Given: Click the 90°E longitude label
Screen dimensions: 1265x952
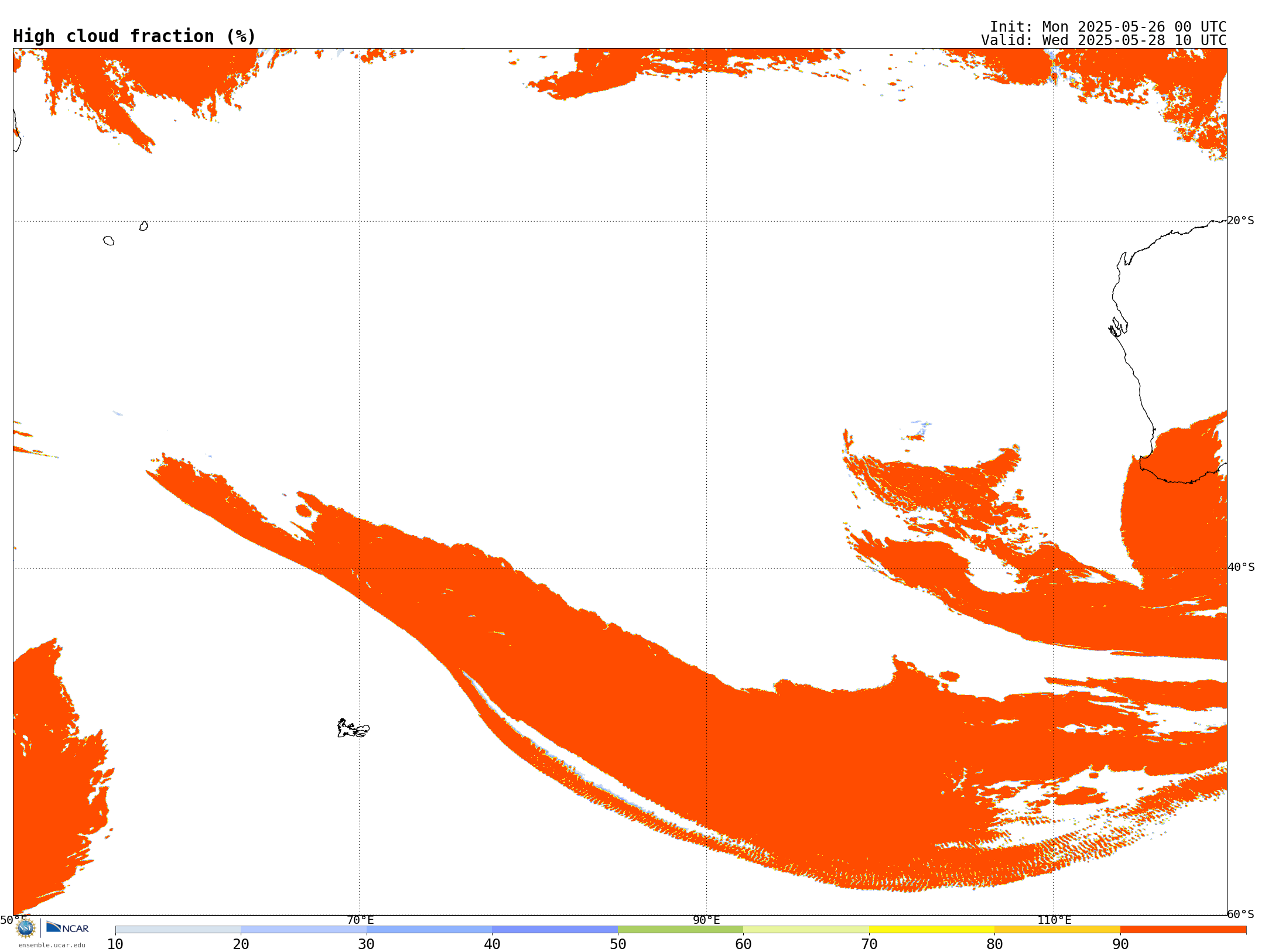Looking at the screenshot, I should coord(706,920).
